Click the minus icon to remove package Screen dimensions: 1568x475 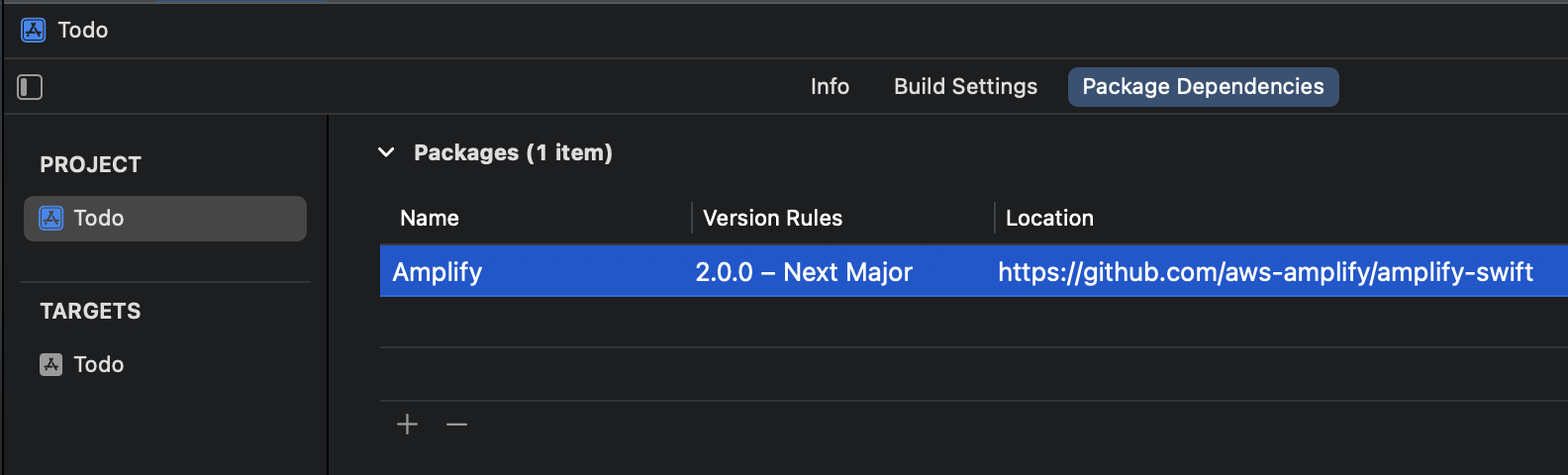pyautogui.click(x=456, y=425)
